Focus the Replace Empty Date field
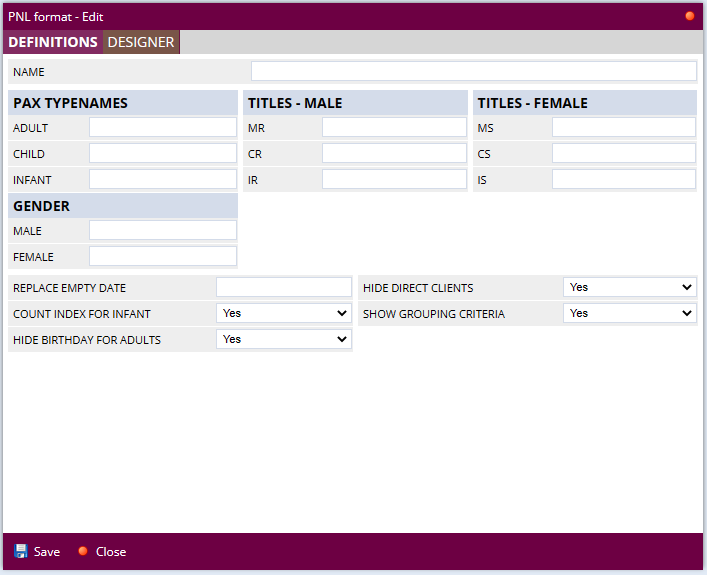This screenshot has width=707, height=575. click(x=284, y=288)
